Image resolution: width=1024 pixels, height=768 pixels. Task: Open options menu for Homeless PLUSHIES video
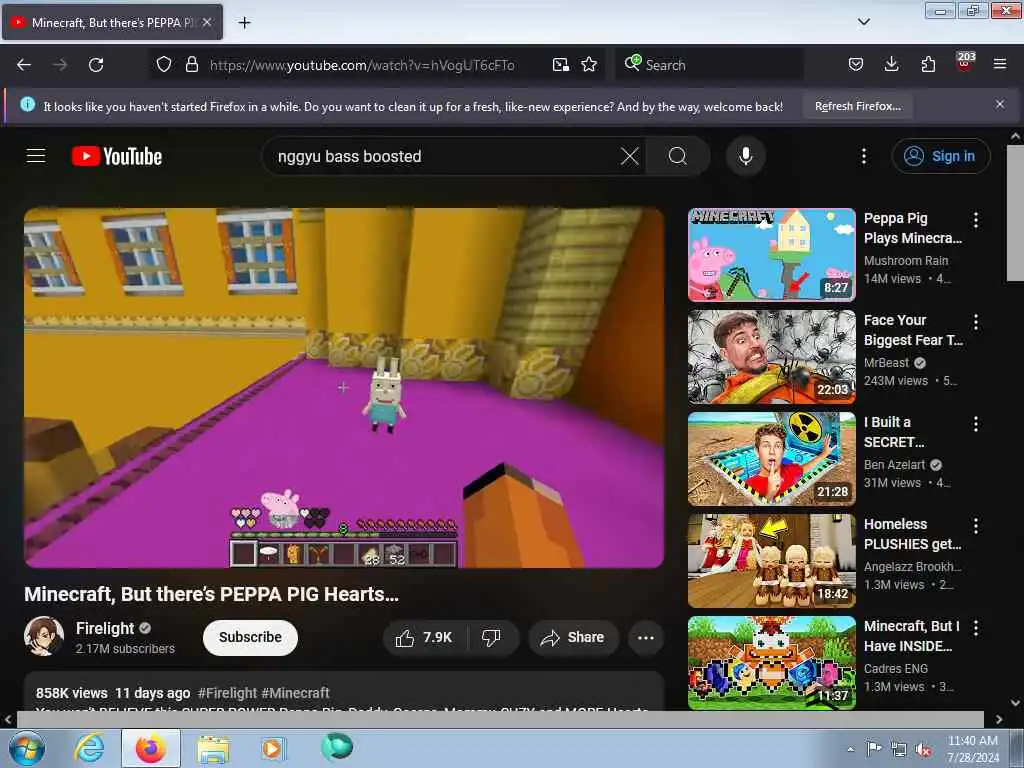[x=976, y=526]
